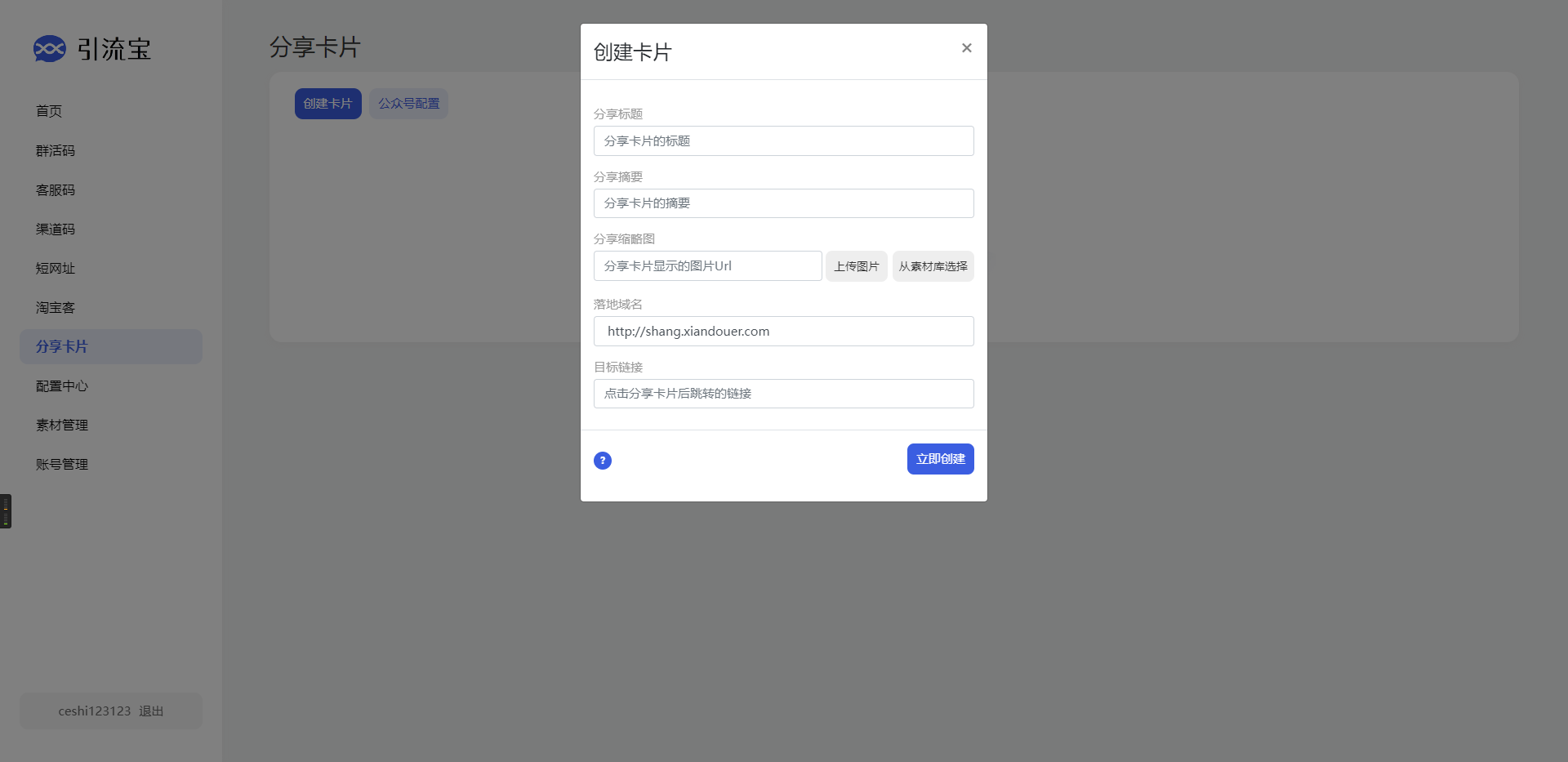Click the ceshi123123 username text
Viewport: 1568px width, 762px height.
(x=95, y=711)
